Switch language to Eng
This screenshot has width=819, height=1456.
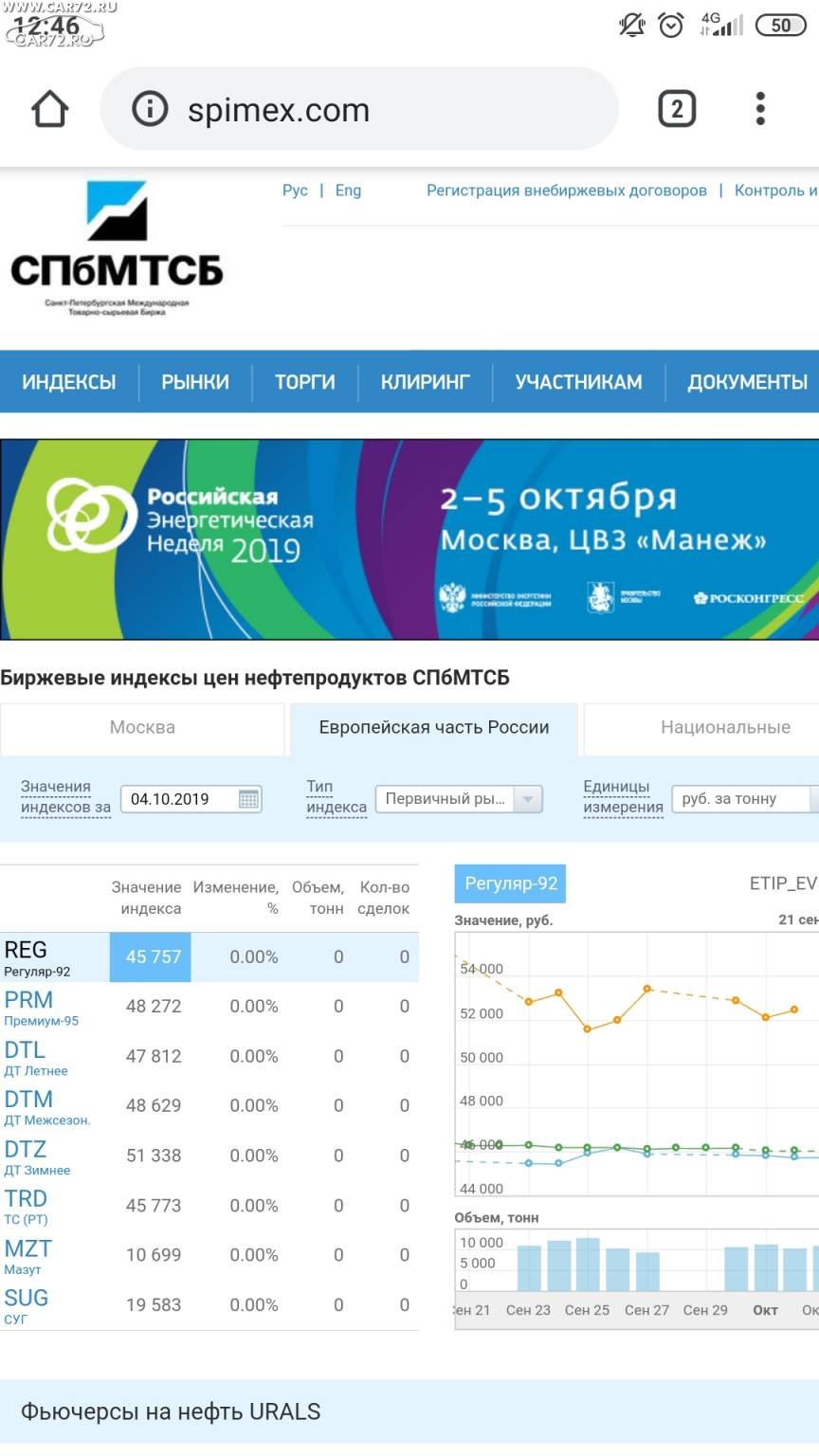click(348, 191)
